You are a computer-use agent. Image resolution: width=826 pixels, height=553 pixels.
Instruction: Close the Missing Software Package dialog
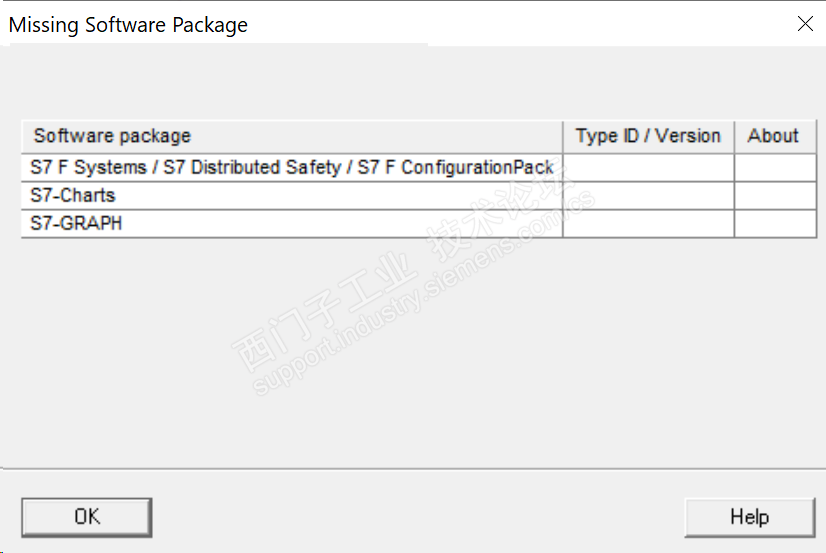click(x=805, y=24)
